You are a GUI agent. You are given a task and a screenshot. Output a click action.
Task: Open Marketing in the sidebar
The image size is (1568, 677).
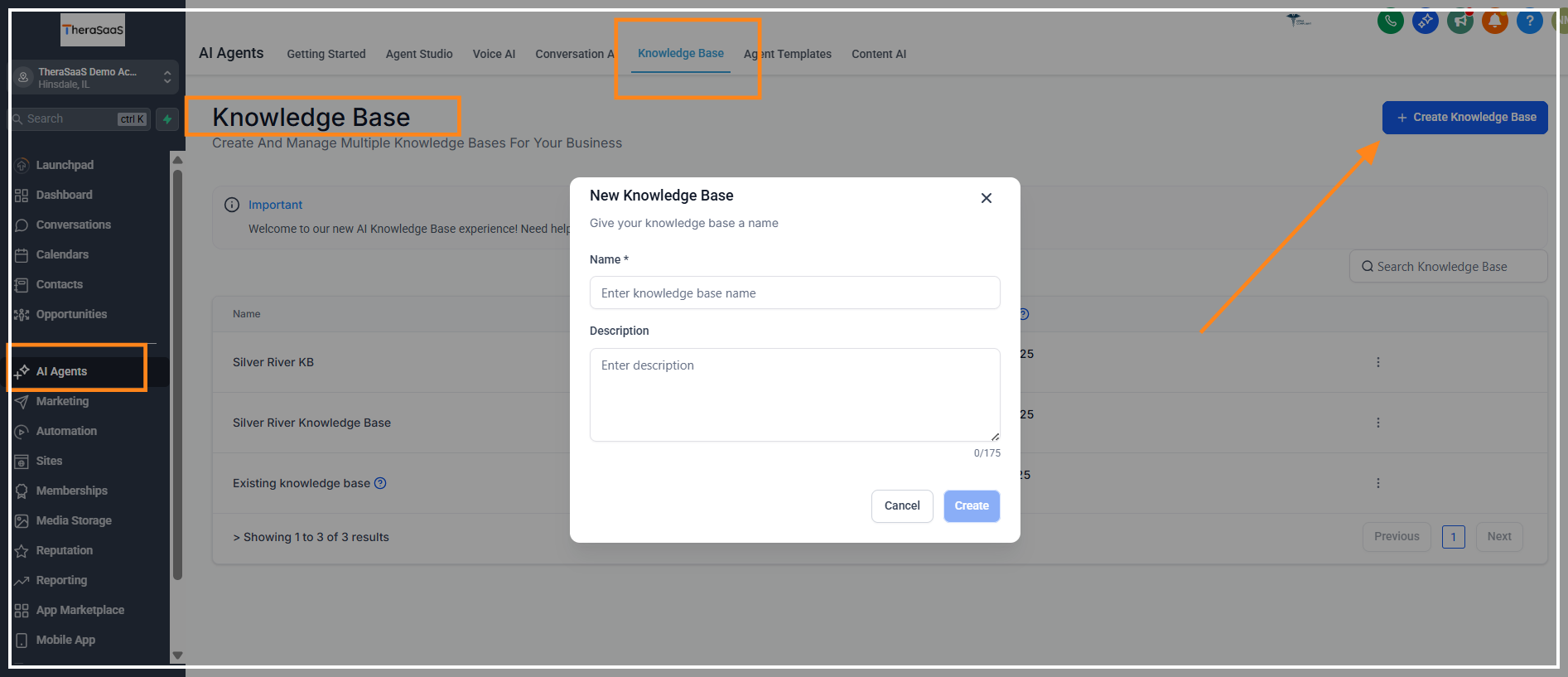pyautogui.click(x=62, y=401)
